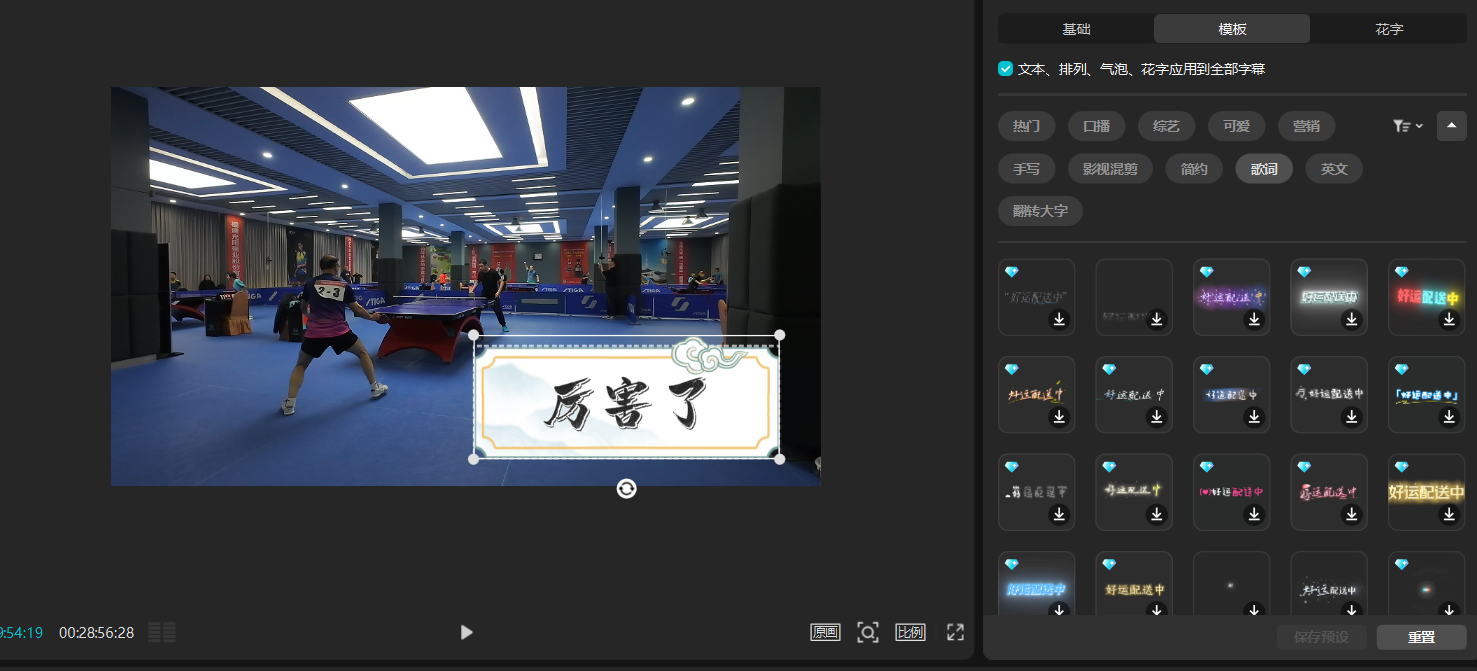The image size is (1477, 671).
Task: Click the timeline grid icon beside timecode
Action: point(162,632)
